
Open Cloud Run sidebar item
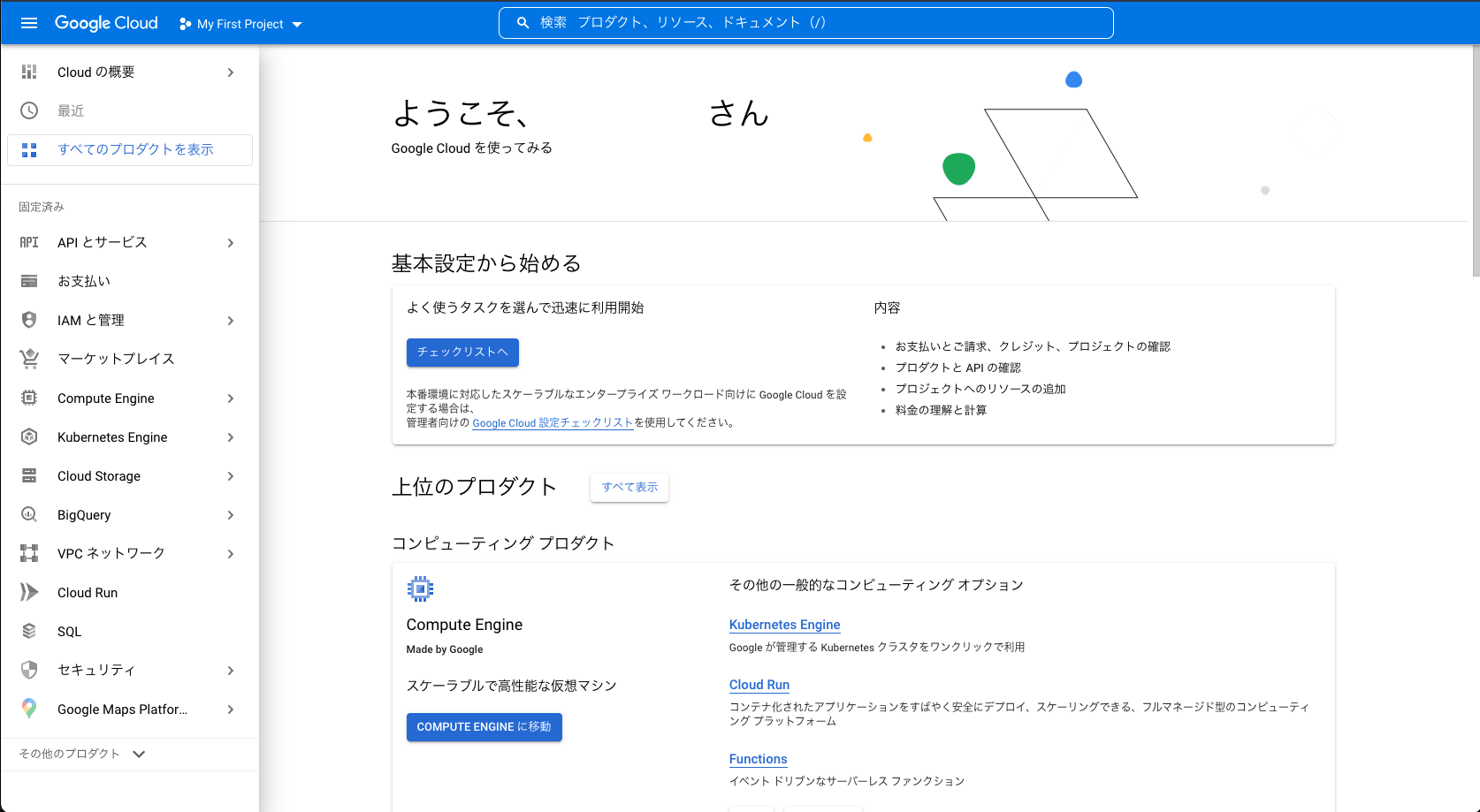pyautogui.click(x=129, y=592)
